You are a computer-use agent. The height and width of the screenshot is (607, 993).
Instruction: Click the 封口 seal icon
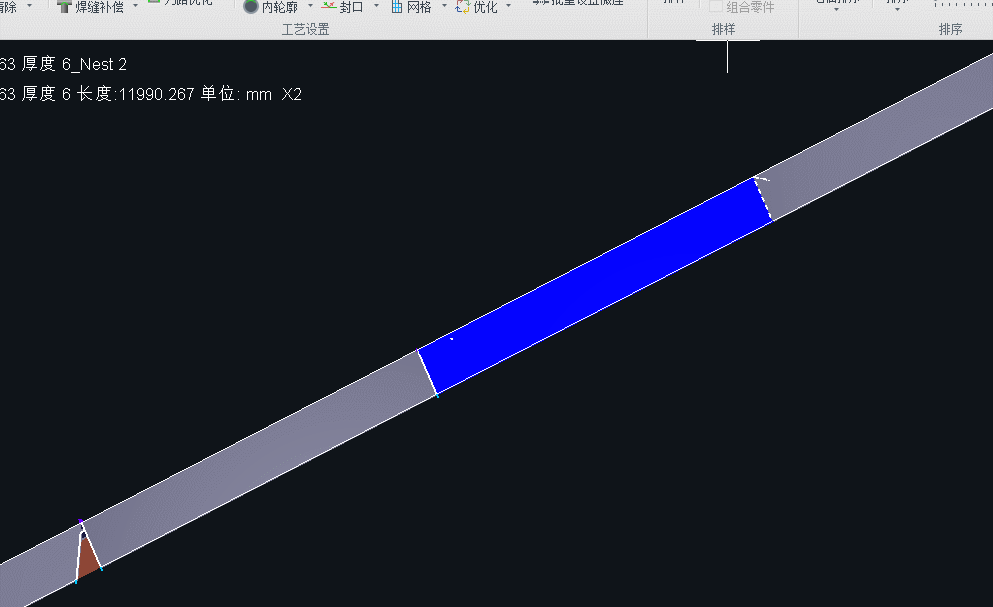(328, 6)
